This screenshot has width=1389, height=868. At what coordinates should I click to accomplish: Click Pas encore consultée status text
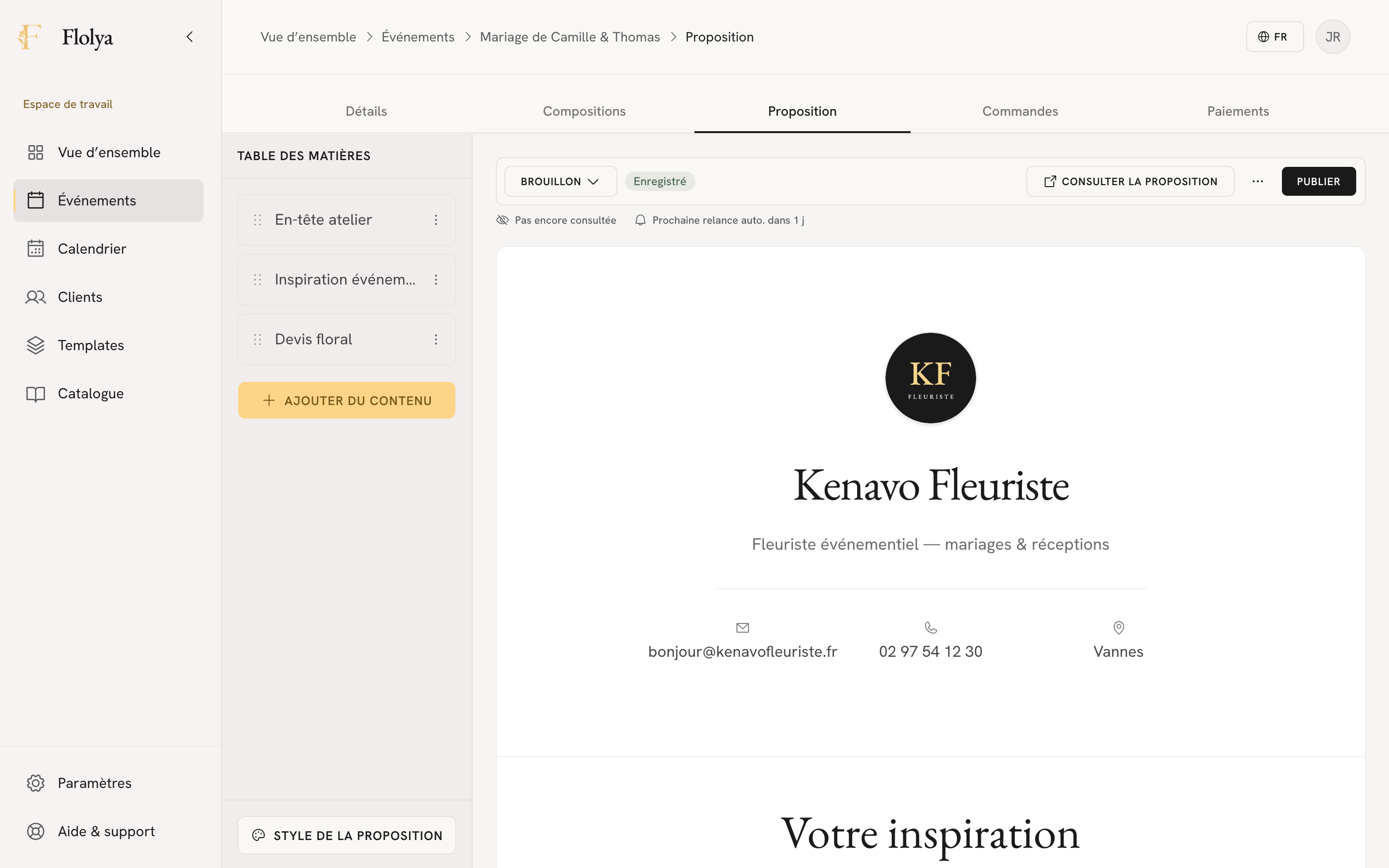point(565,220)
